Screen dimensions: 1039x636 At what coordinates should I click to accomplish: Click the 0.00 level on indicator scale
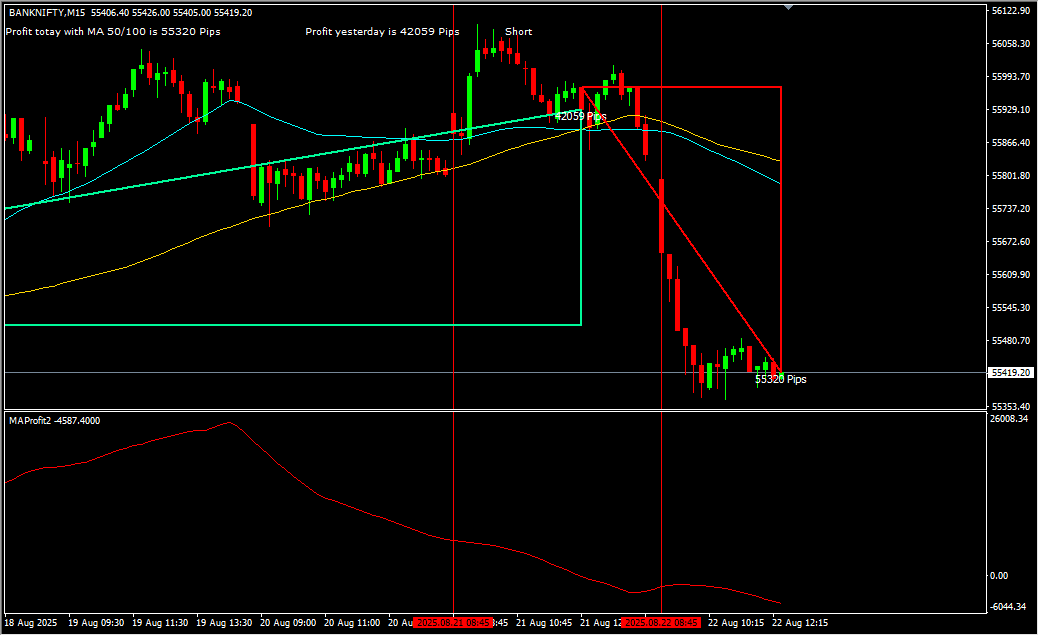coord(998,576)
